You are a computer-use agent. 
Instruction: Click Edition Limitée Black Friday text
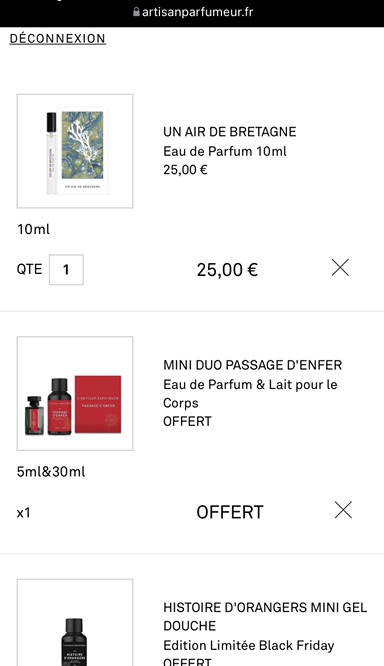[249, 646]
